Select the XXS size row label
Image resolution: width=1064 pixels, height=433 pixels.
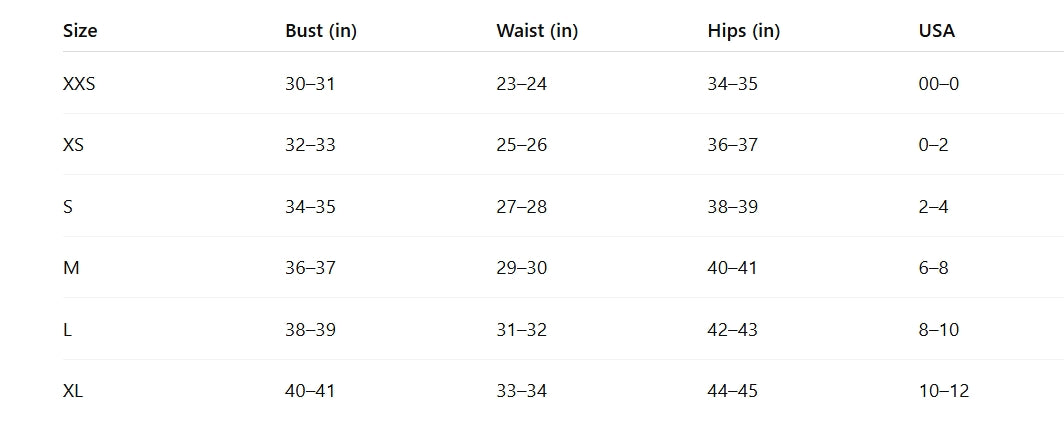[x=79, y=84]
